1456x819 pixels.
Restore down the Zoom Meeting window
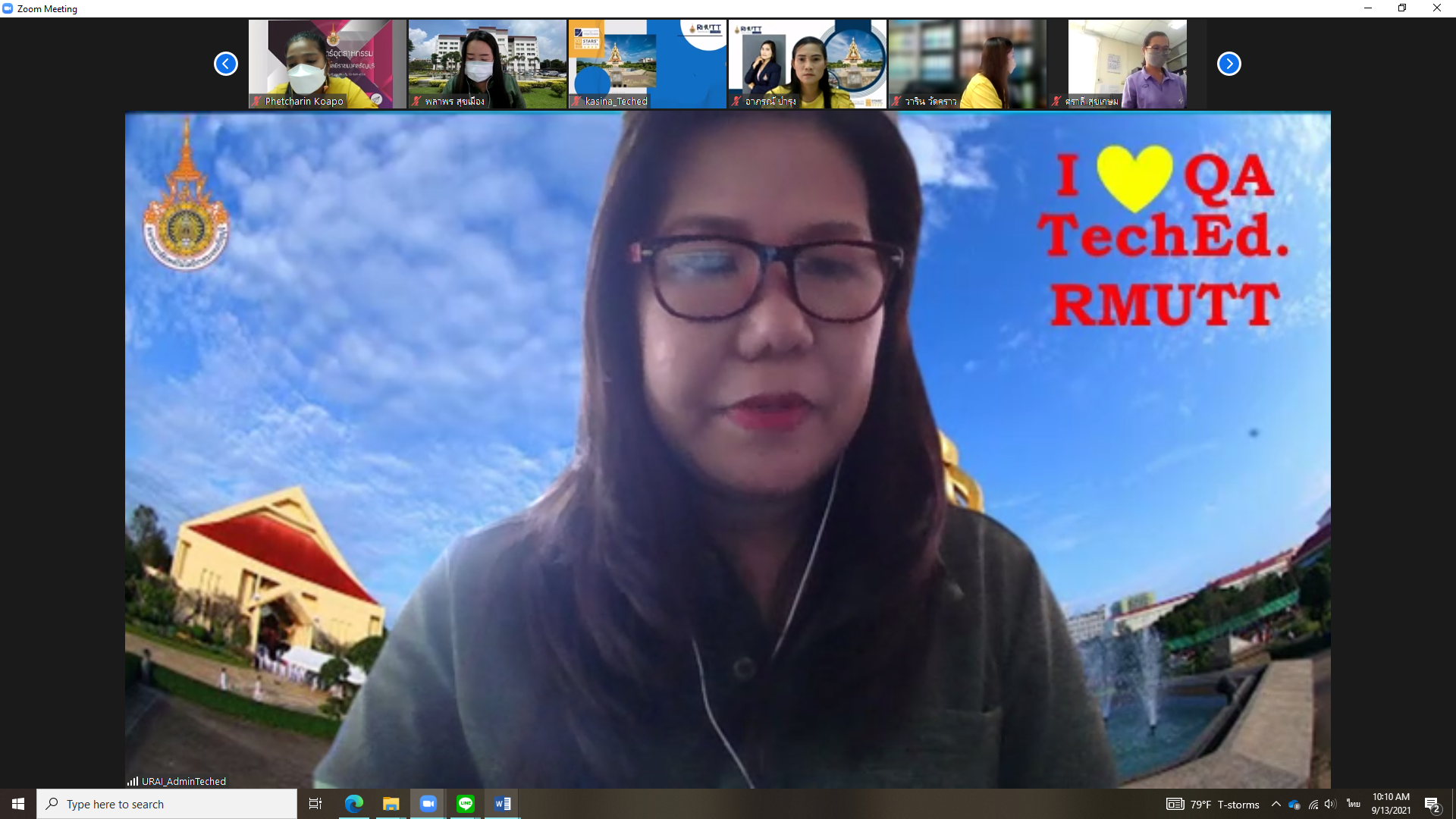point(1402,8)
